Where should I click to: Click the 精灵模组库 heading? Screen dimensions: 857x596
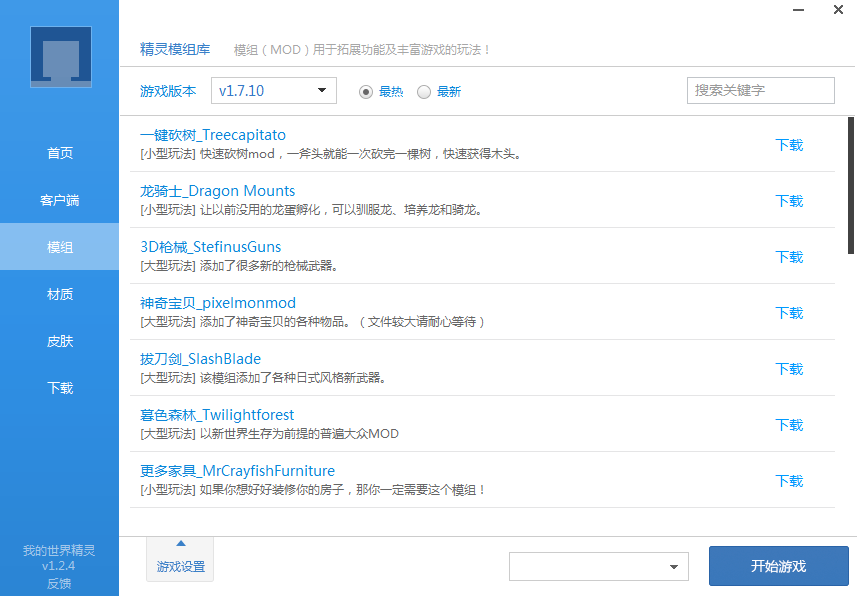175,49
